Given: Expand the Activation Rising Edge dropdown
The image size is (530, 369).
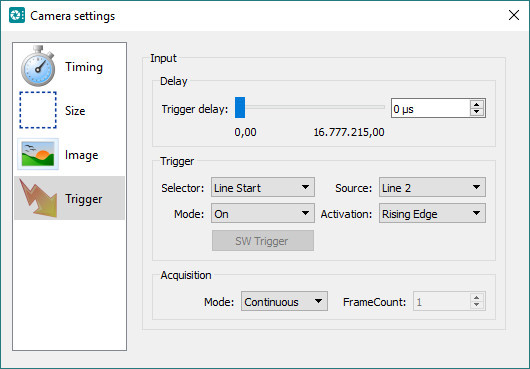Looking at the screenshot, I should coord(432,214).
